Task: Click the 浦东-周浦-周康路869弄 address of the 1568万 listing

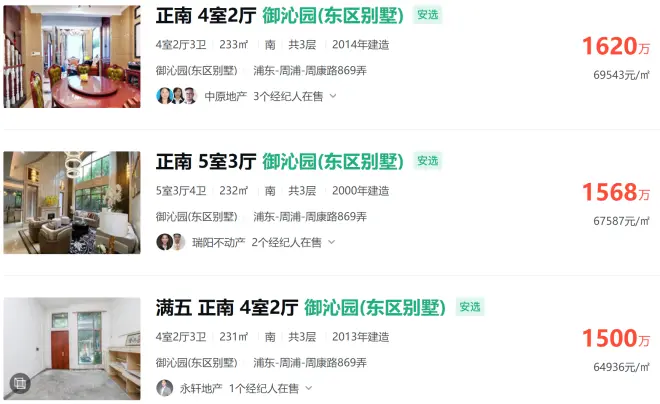Action: click(310, 216)
